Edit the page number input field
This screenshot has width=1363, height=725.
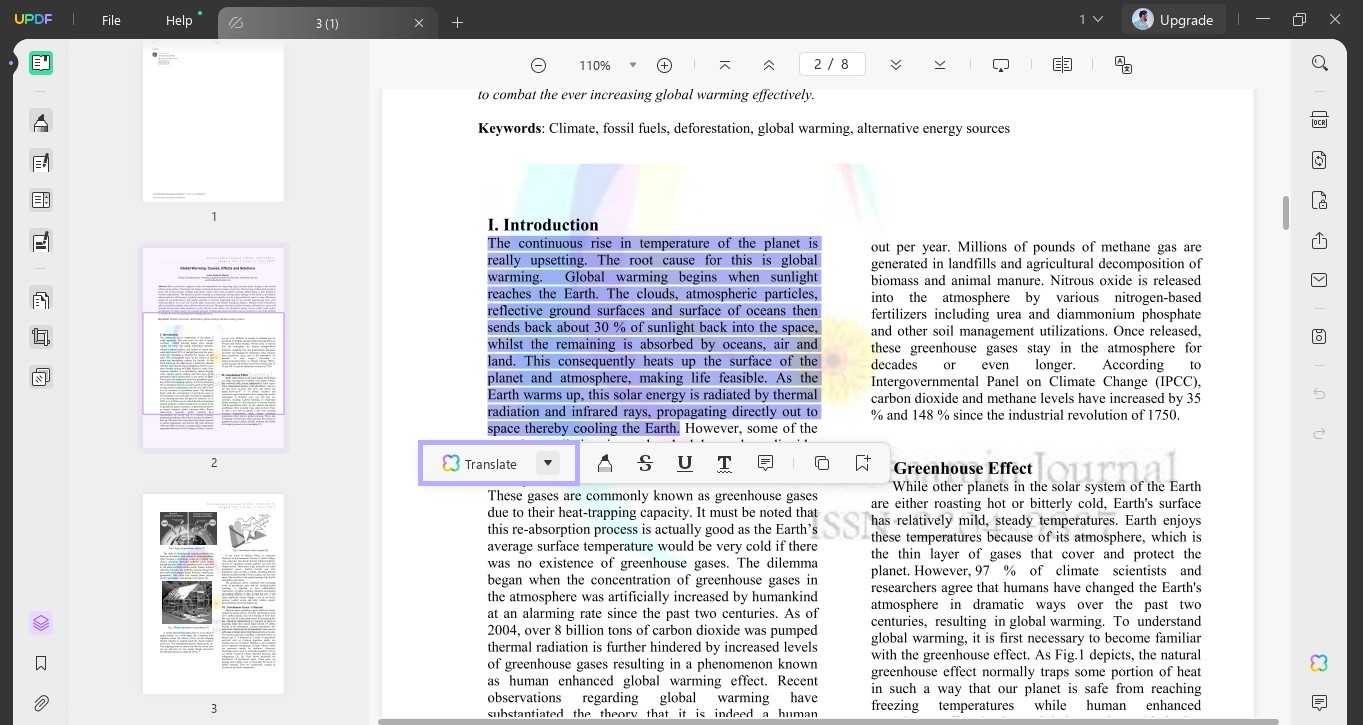[832, 63]
